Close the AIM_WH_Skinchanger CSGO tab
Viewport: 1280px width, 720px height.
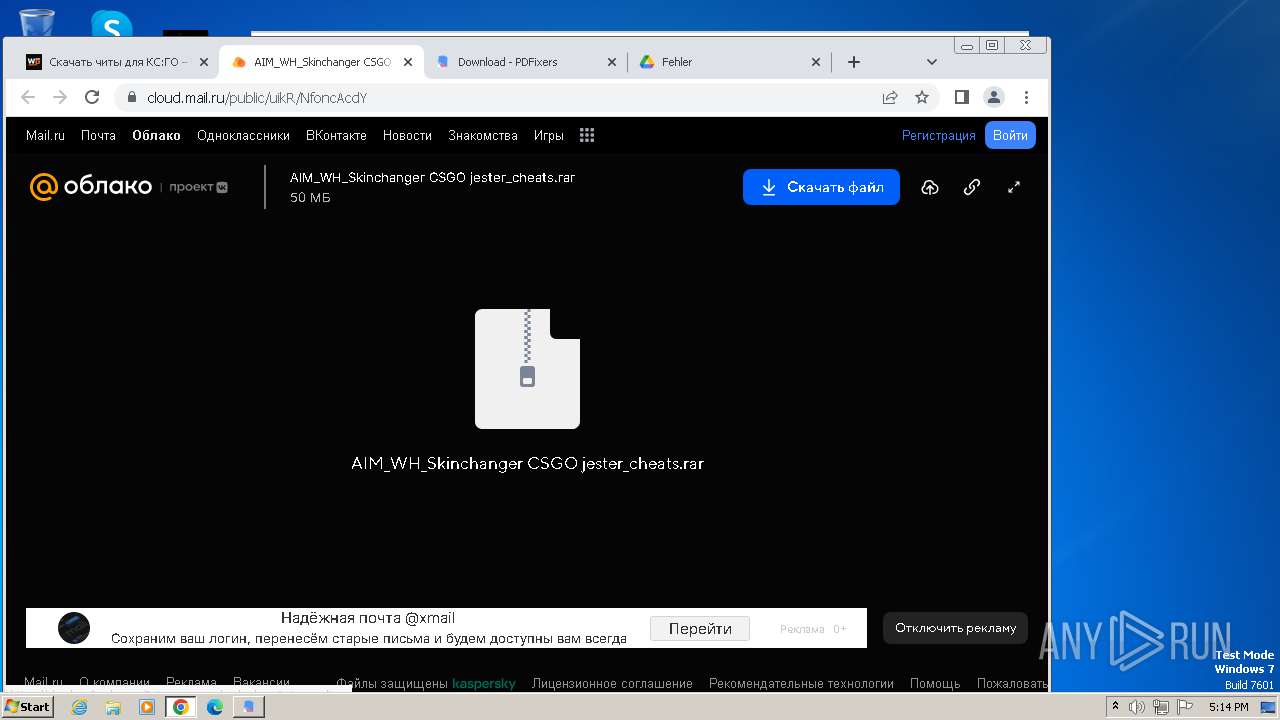408,62
